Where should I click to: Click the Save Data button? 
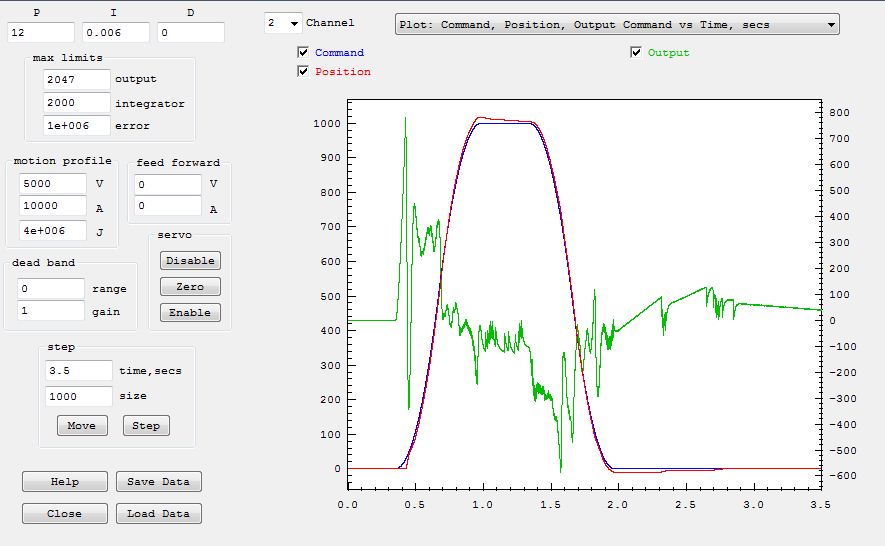pos(158,481)
